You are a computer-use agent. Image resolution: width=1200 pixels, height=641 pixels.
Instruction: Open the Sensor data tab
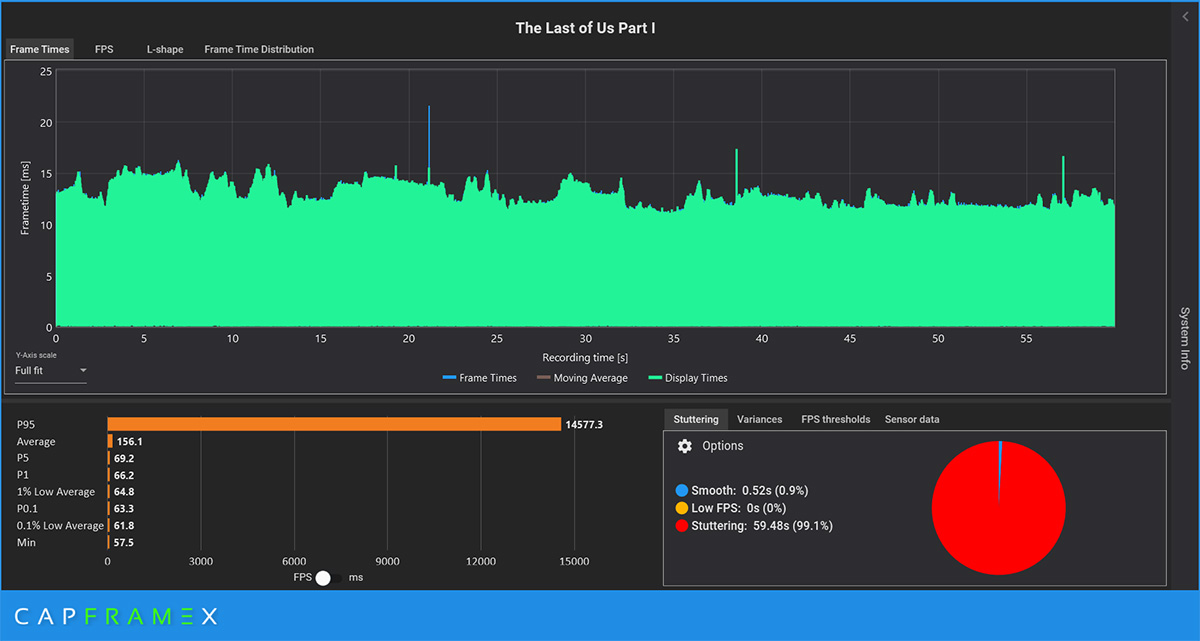pyautogui.click(x=912, y=419)
